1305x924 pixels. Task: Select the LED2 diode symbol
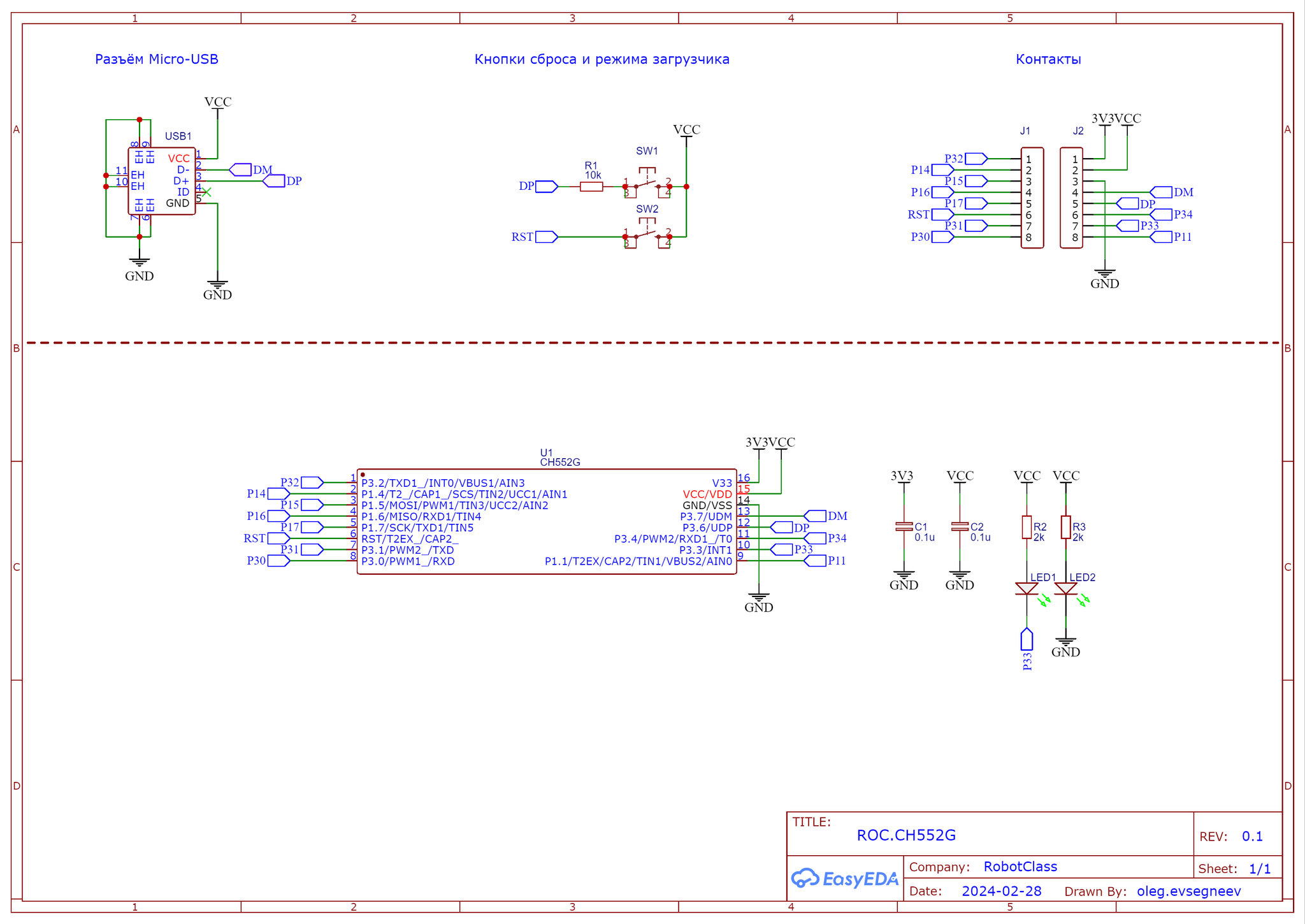[1066, 589]
